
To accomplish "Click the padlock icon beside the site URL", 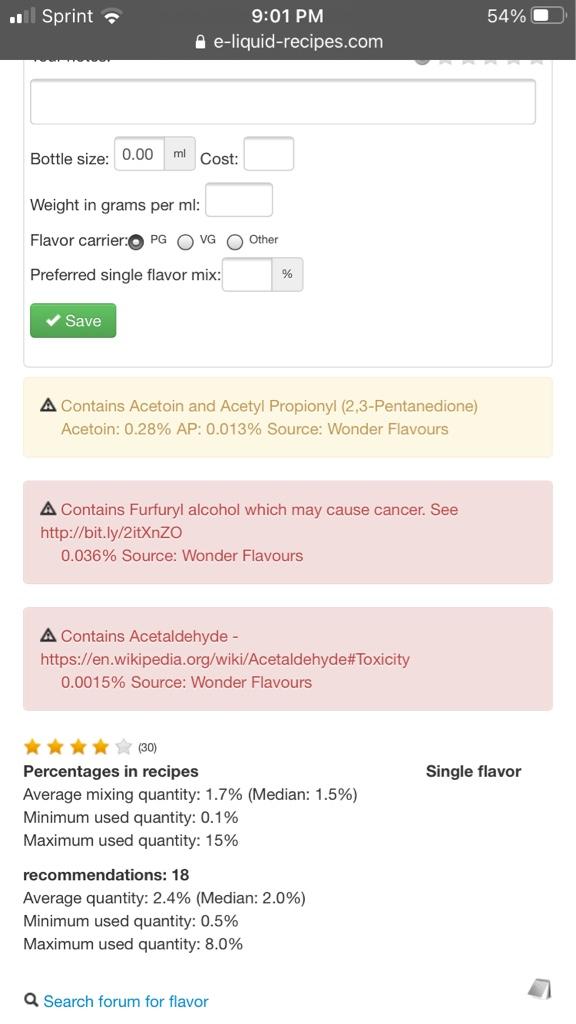I will point(200,42).
